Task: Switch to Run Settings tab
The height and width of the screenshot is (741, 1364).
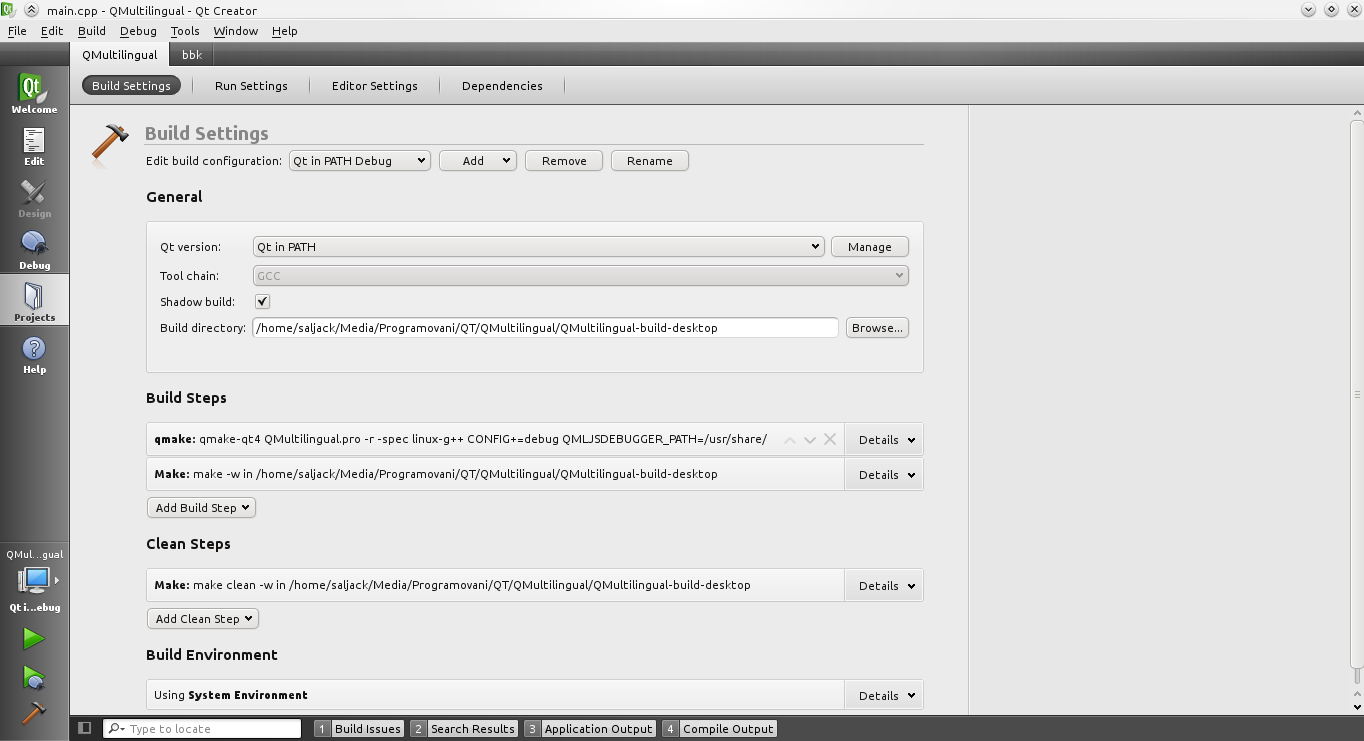Action: point(251,85)
